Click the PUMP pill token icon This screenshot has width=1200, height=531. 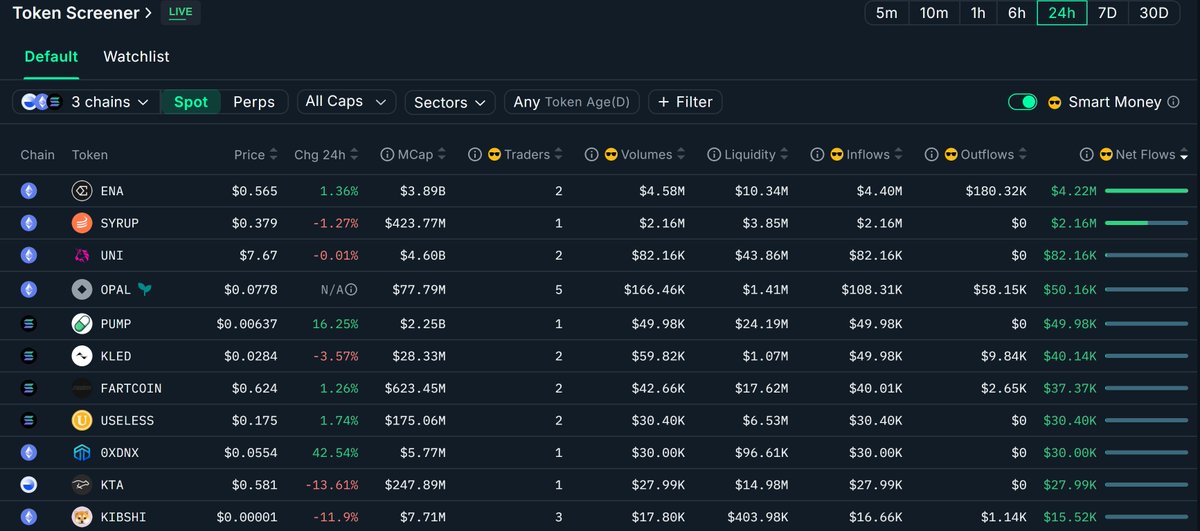[x=82, y=324]
